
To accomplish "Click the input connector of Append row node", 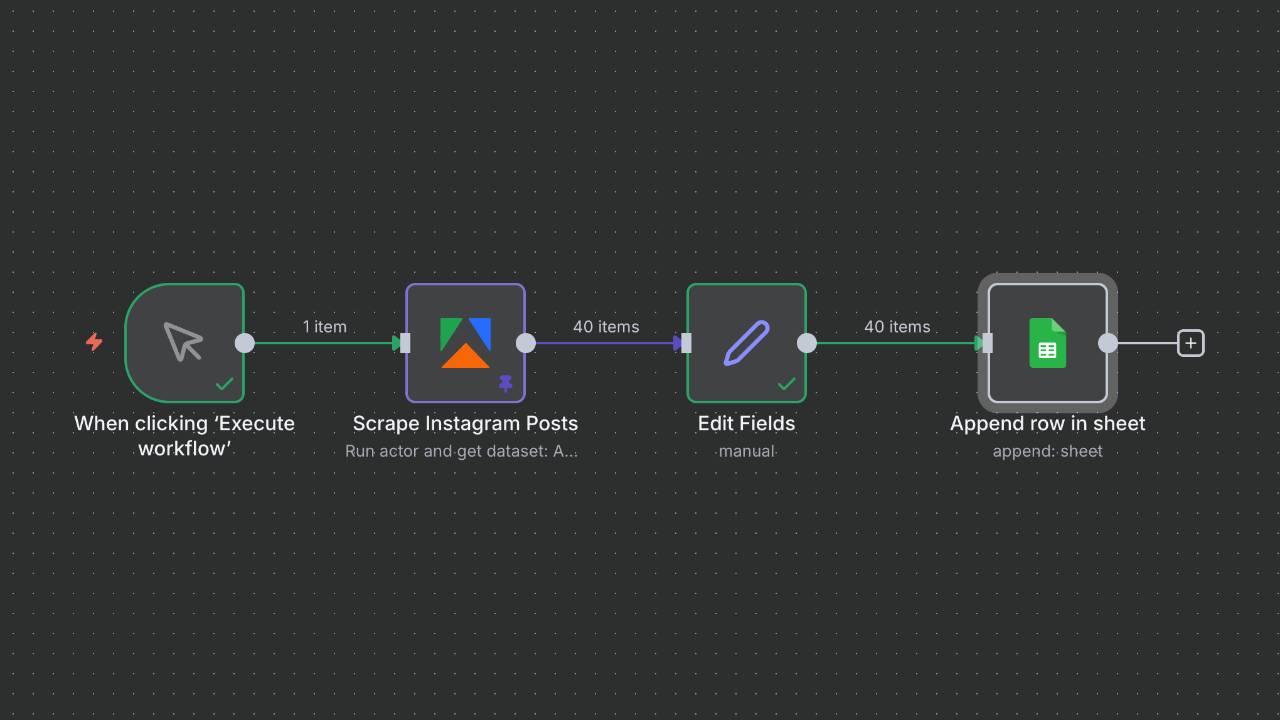I will coord(987,343).
